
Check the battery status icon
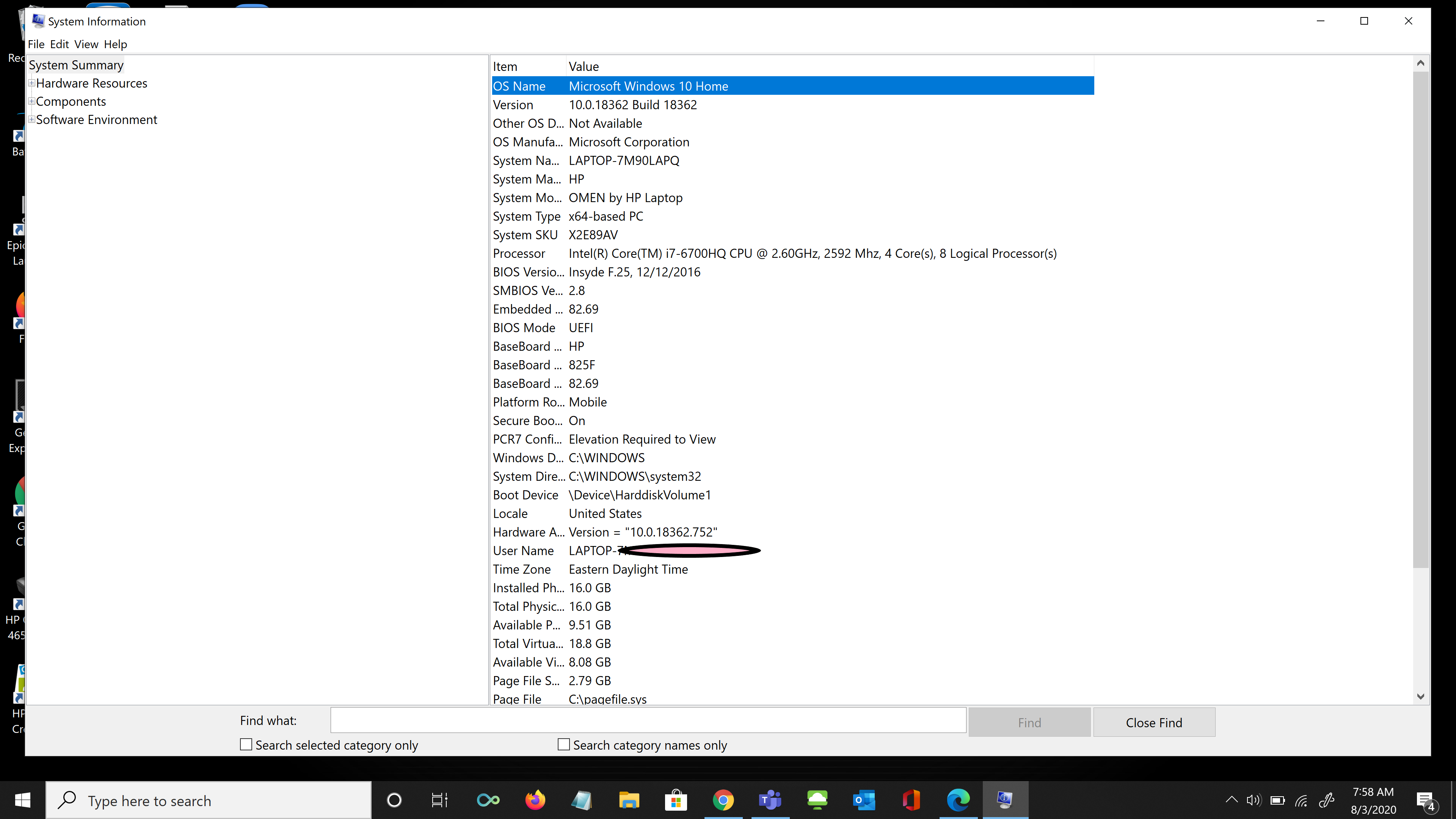pos(1277,800)
